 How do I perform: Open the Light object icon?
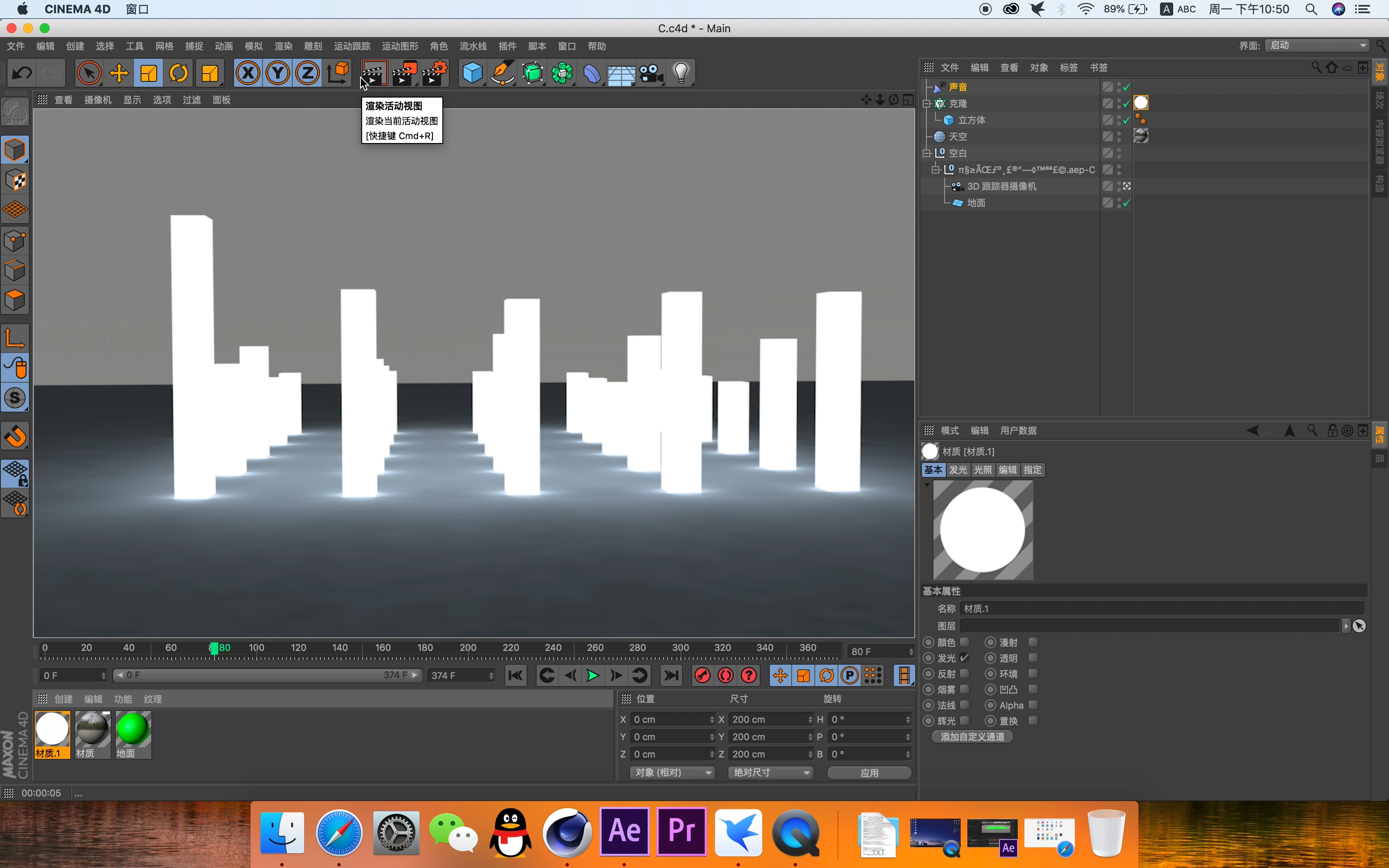pos(681,73)
